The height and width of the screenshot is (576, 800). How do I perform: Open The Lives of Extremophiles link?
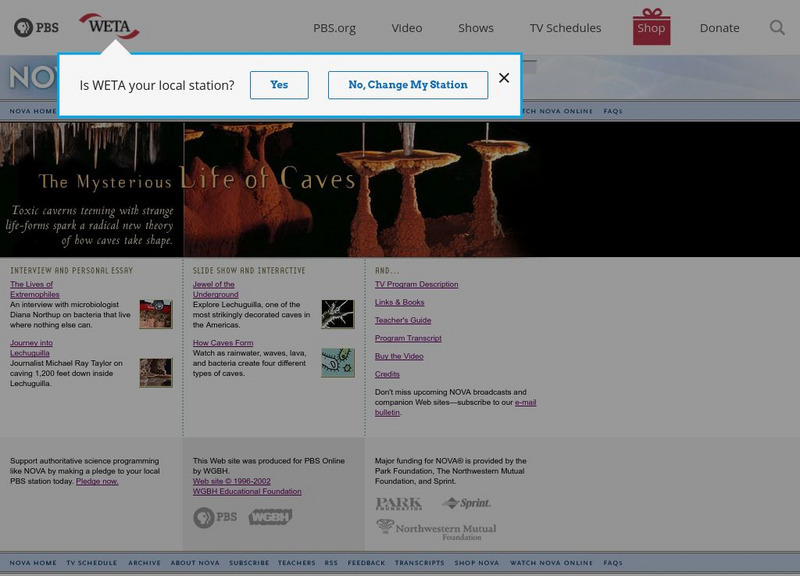point(34,289)
